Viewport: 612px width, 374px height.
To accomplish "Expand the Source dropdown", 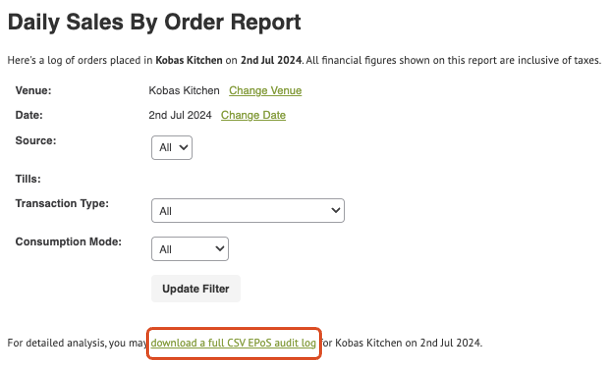I will coord(172,148).
